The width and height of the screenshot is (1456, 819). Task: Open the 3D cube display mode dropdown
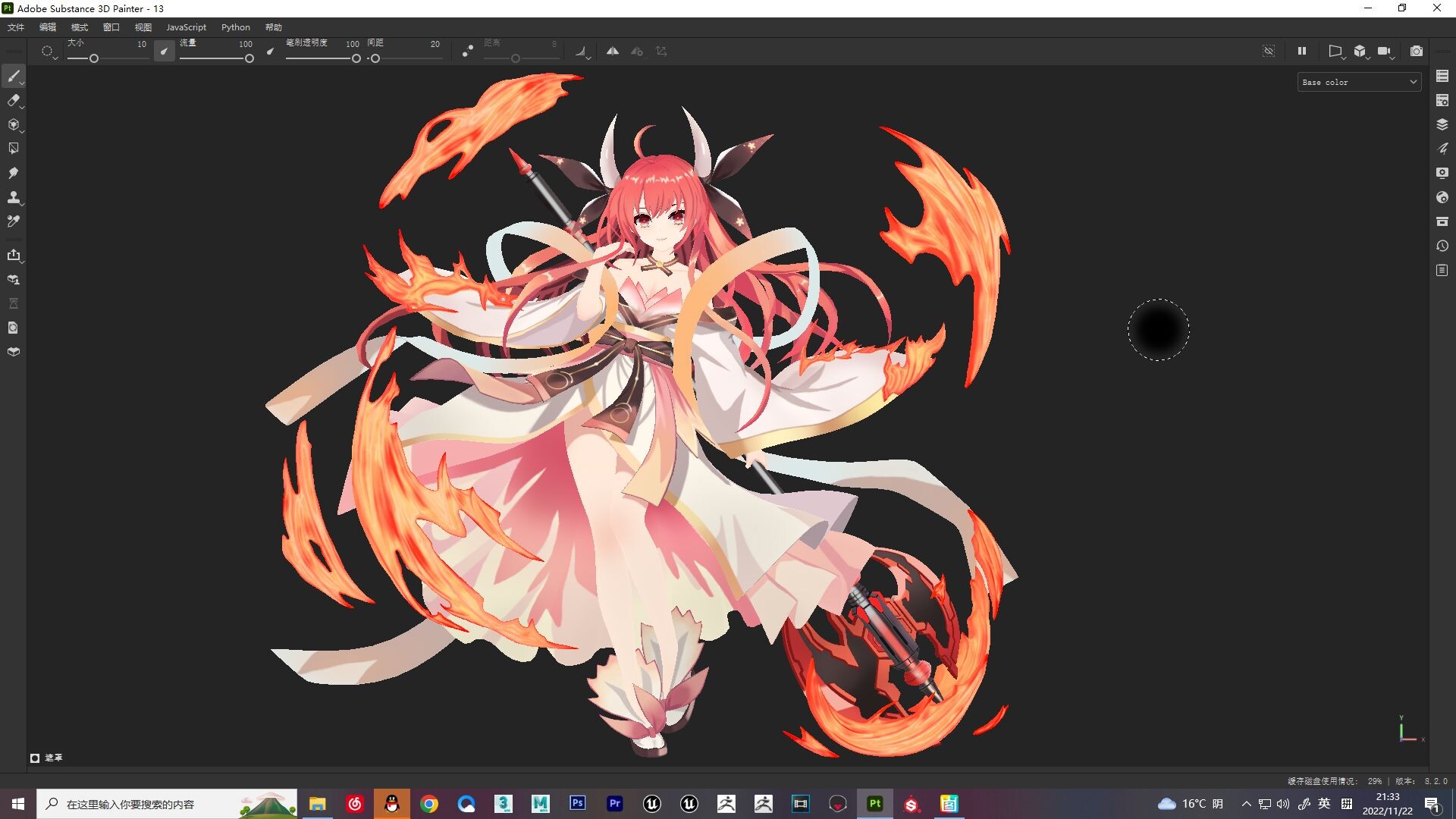1361,51
